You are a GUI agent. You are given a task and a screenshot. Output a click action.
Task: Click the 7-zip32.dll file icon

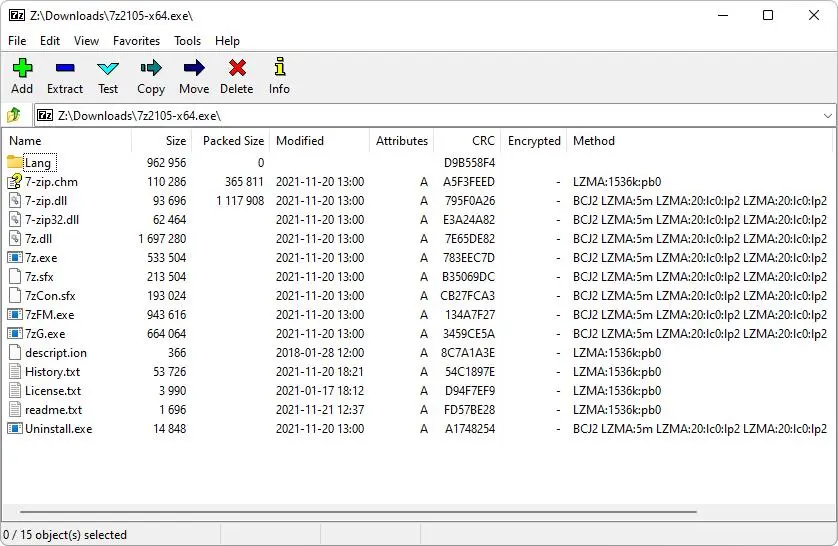pyautogui.click(x=14, y=219)
